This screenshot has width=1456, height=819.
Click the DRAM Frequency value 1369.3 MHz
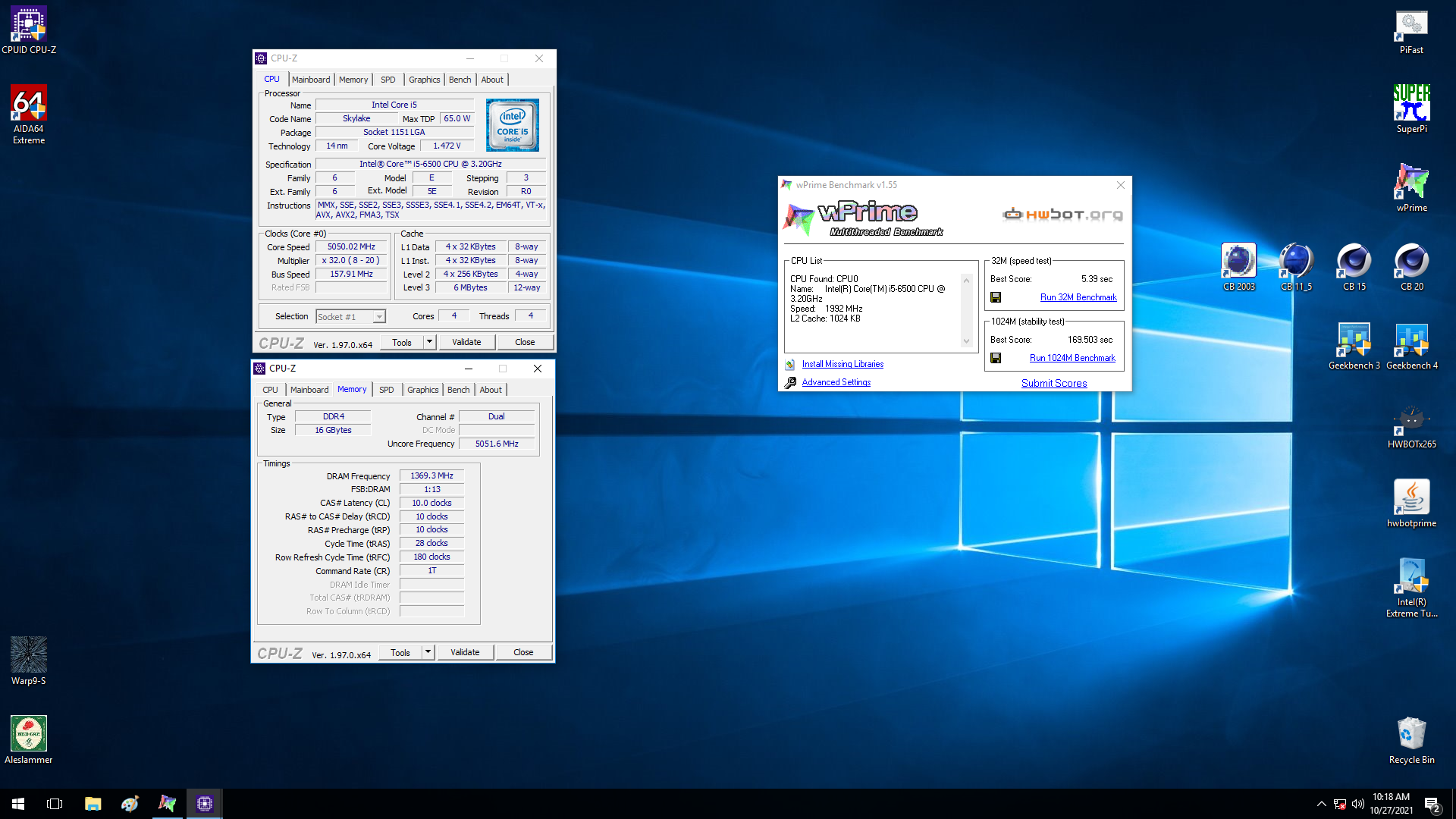click(431, 476)
